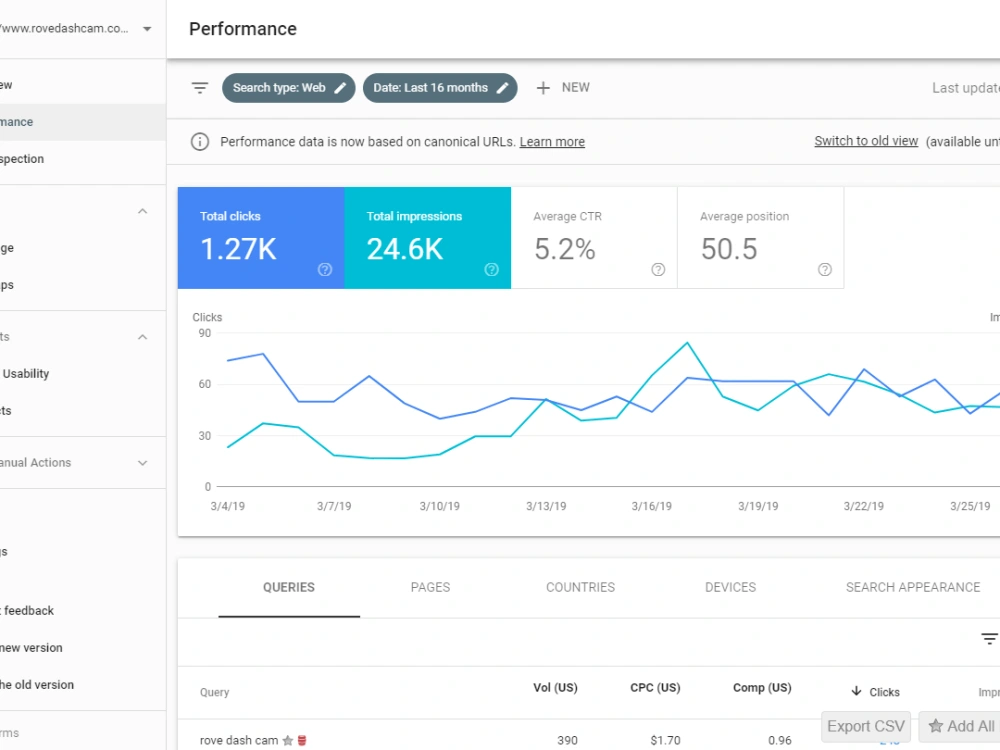Open the filter list icon beside Search type
This screenshot has width=1000, height=750.
click(200, 88)
